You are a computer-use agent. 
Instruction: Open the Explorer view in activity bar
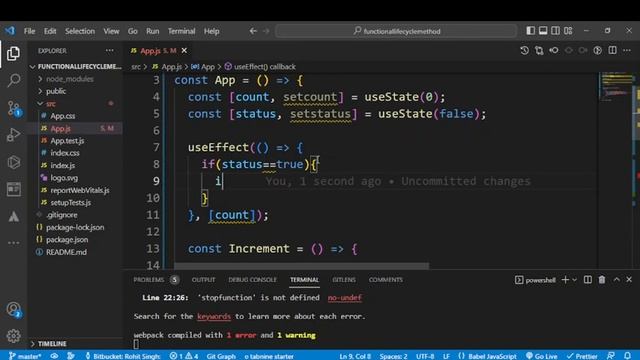[x=13, y=53]
